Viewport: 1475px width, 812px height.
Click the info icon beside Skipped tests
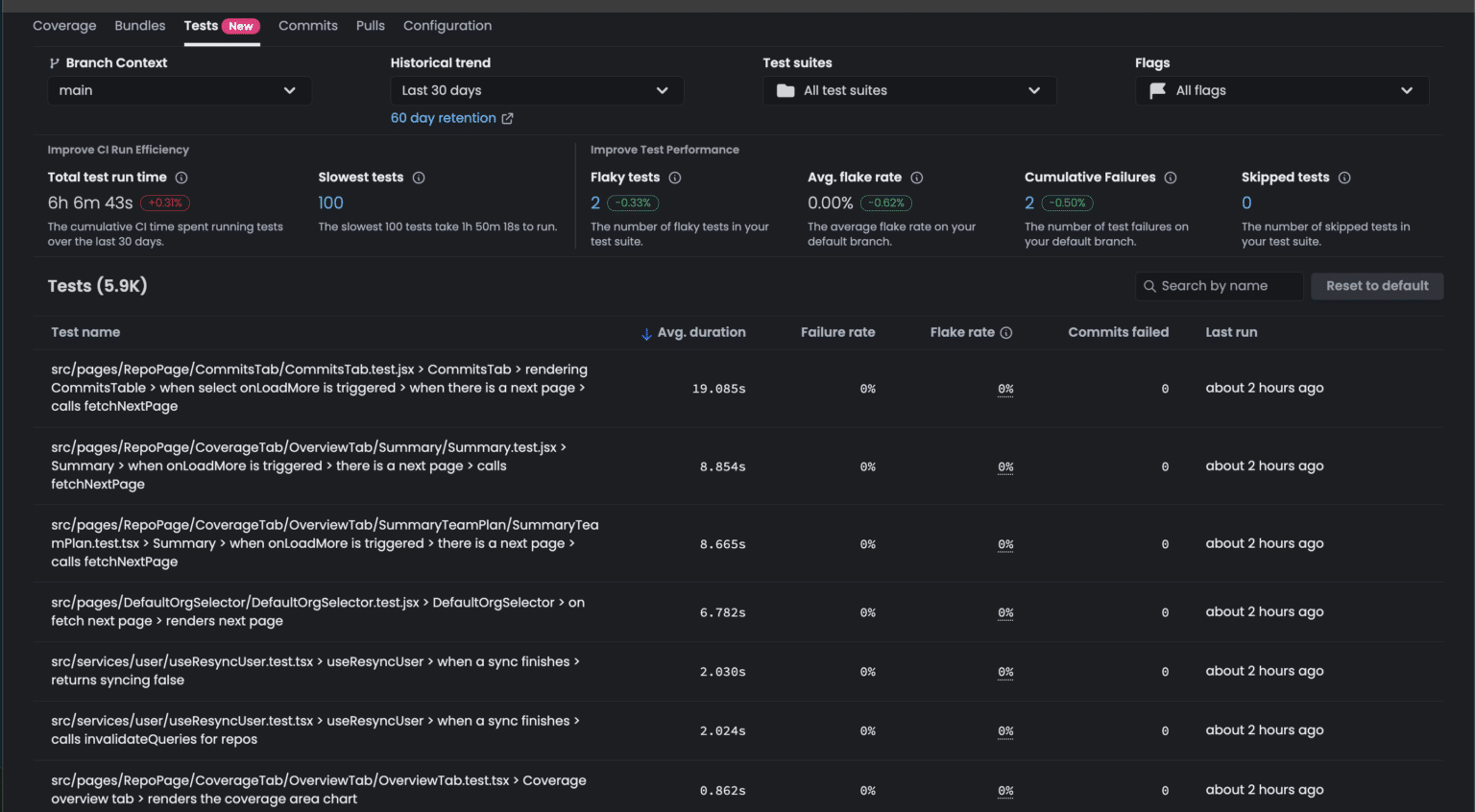(x=1344, y=178)
